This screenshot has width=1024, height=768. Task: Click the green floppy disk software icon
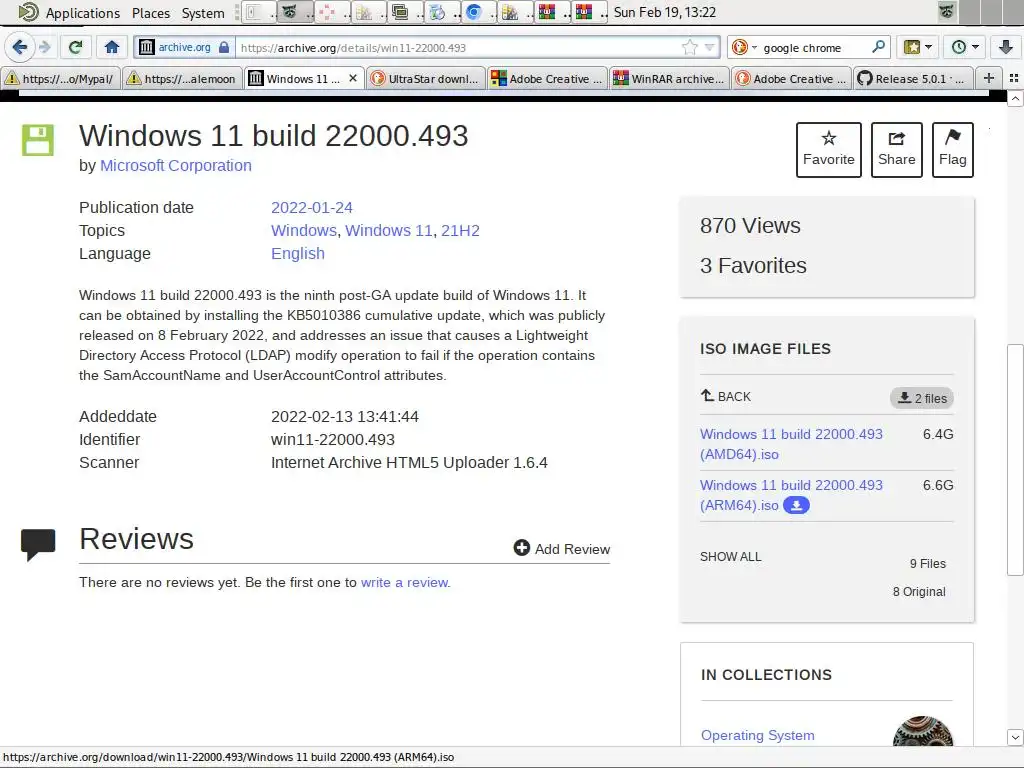38,140
